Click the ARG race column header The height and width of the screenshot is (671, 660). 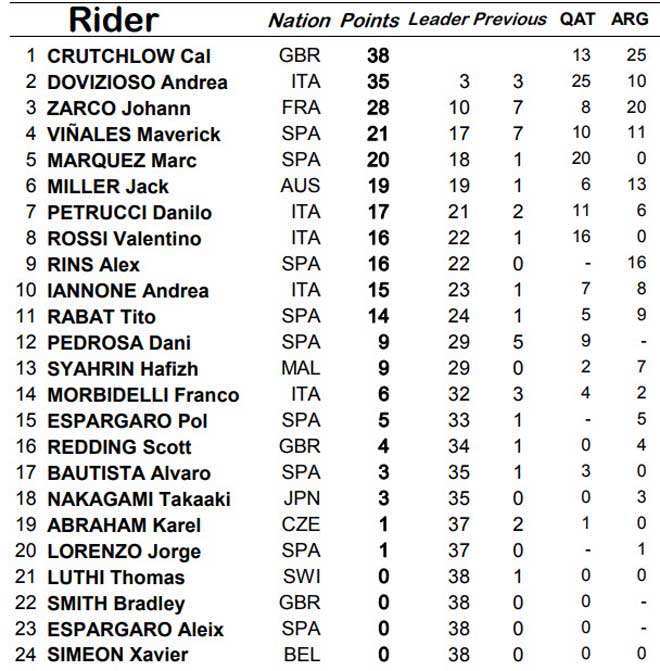(629, 20)
